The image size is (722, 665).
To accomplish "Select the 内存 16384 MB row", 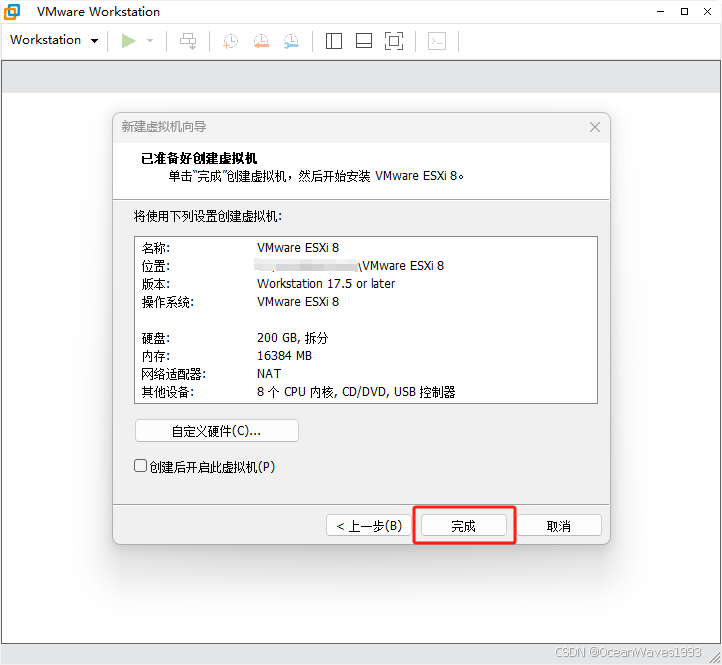I will coord(366,356).
